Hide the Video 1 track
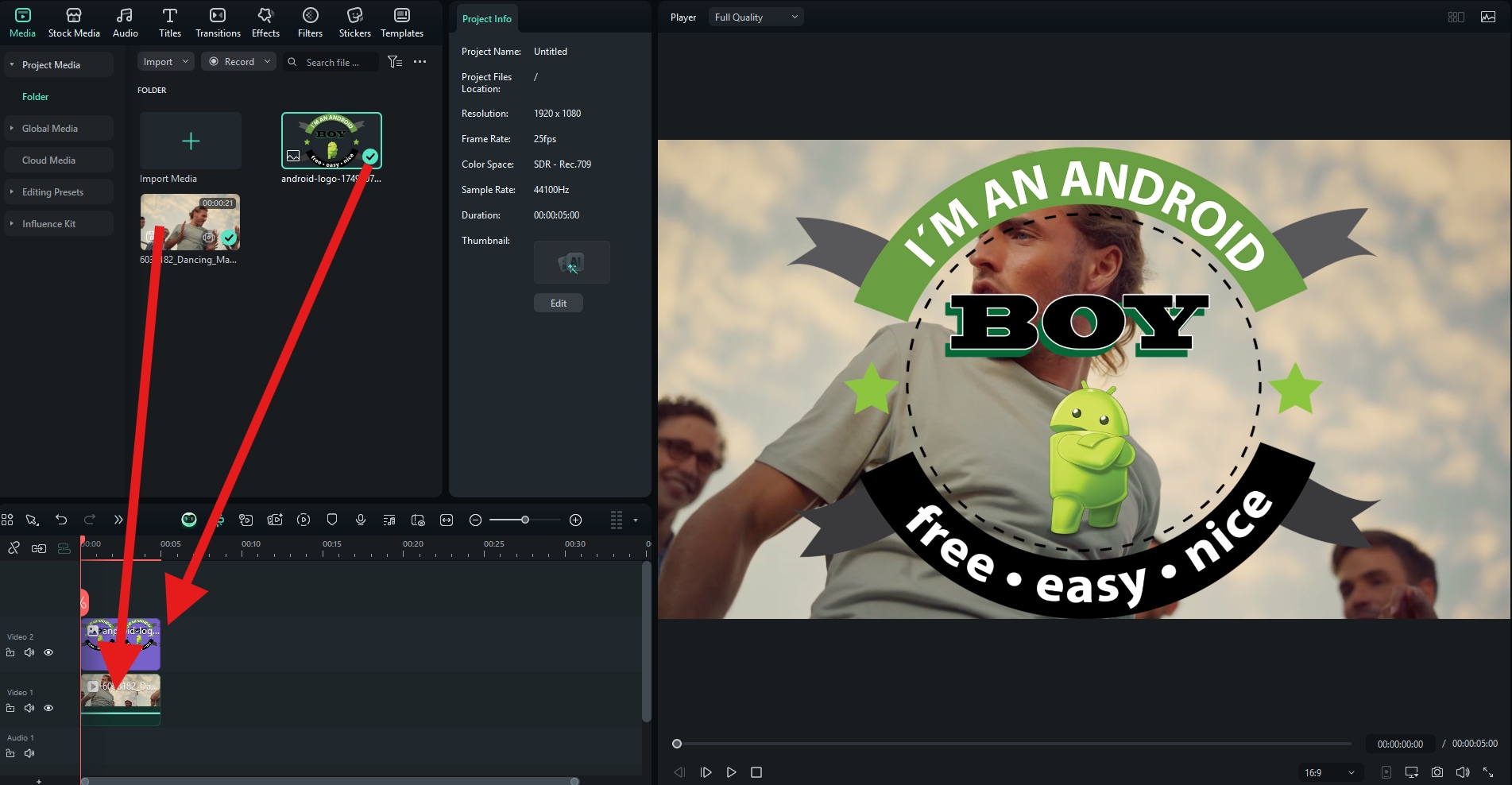Viewport: 1512px width, 785px height. [x=48, y=708]
